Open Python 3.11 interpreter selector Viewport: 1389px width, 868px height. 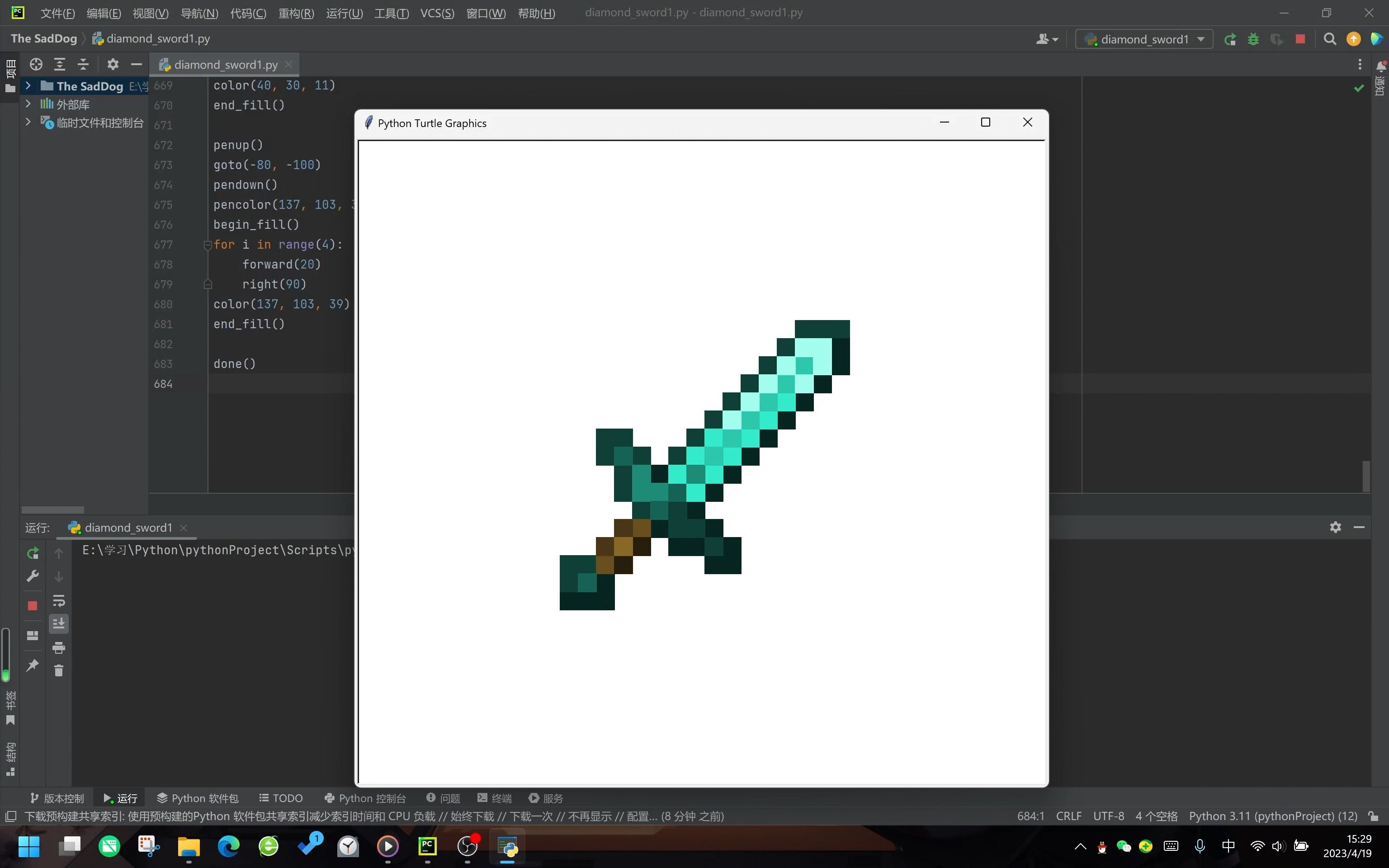[1273, 816]
